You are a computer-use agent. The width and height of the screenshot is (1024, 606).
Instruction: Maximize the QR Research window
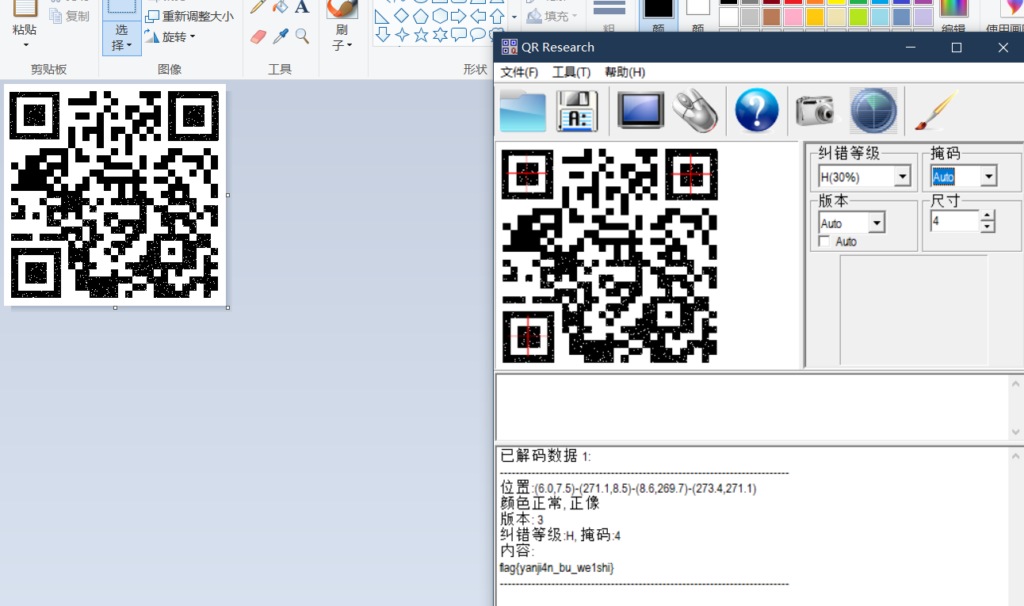coord(956,47)
